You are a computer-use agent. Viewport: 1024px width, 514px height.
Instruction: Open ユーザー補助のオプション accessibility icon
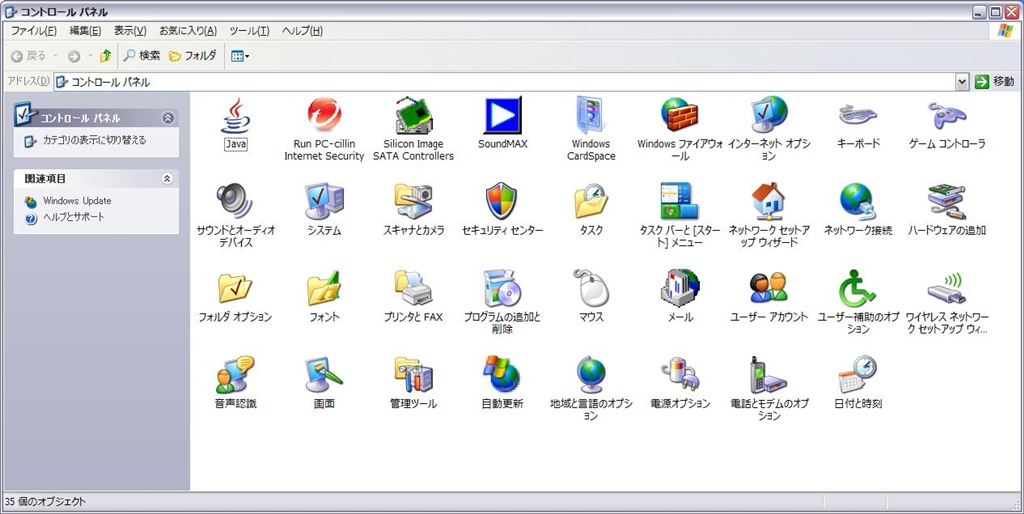point(858,288)
